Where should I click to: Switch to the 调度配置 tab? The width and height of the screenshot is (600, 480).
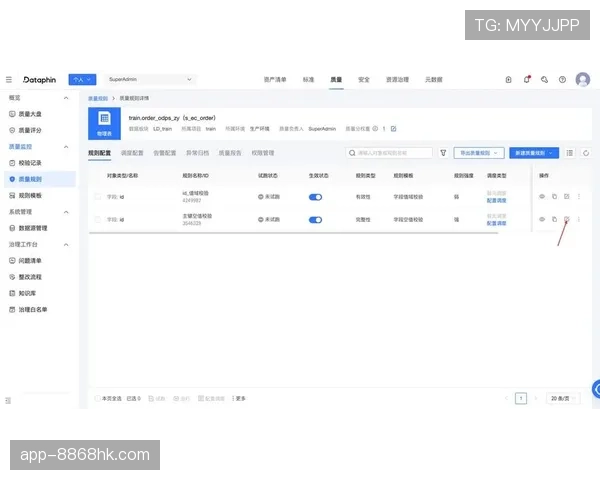(132, 153)
